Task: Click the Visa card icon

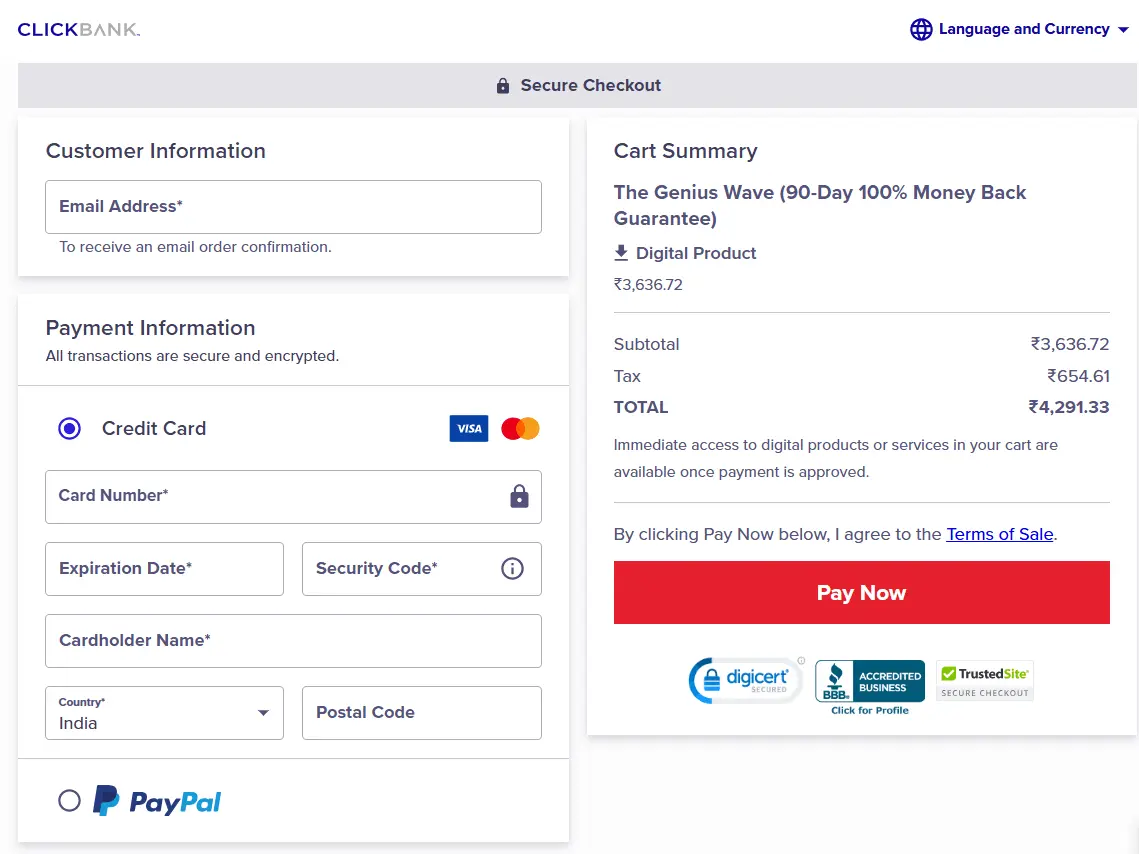Action: [x=468, y=428]
